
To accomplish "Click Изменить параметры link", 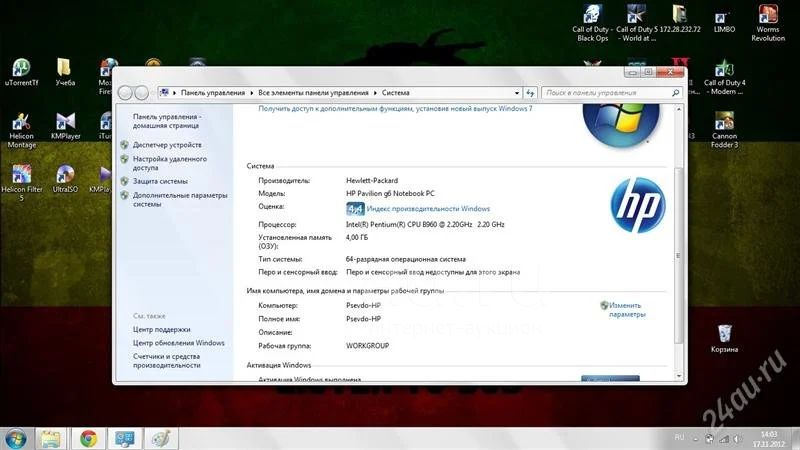I will click(x=627, y=310).
